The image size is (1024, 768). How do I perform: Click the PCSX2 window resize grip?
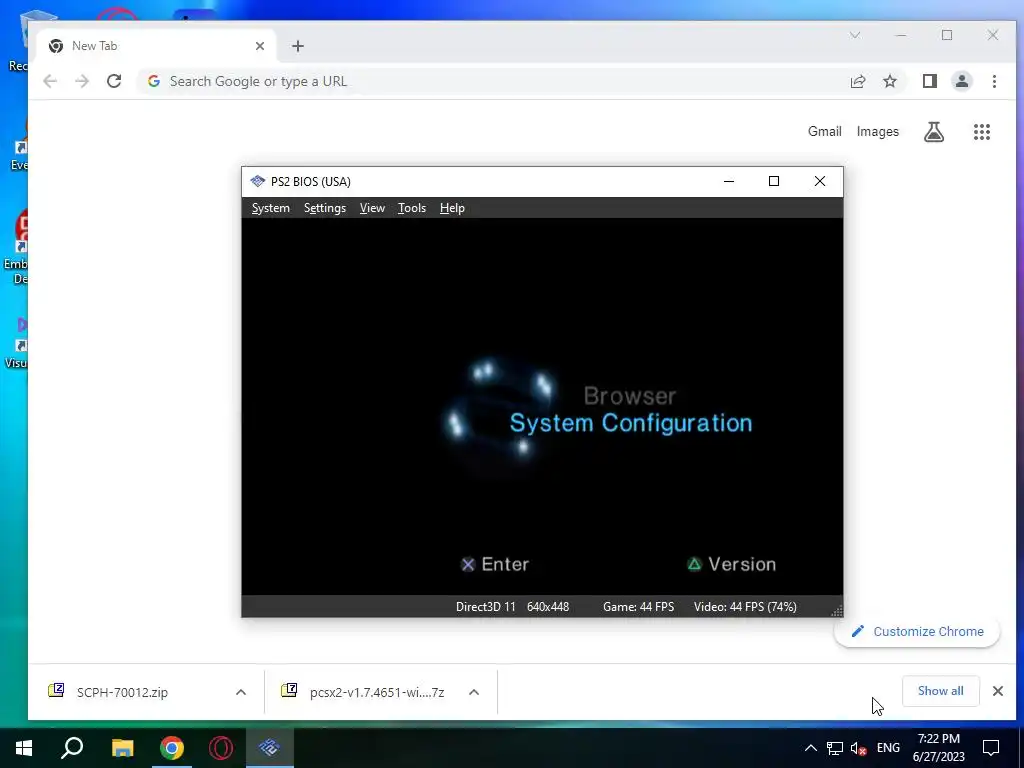837,611
